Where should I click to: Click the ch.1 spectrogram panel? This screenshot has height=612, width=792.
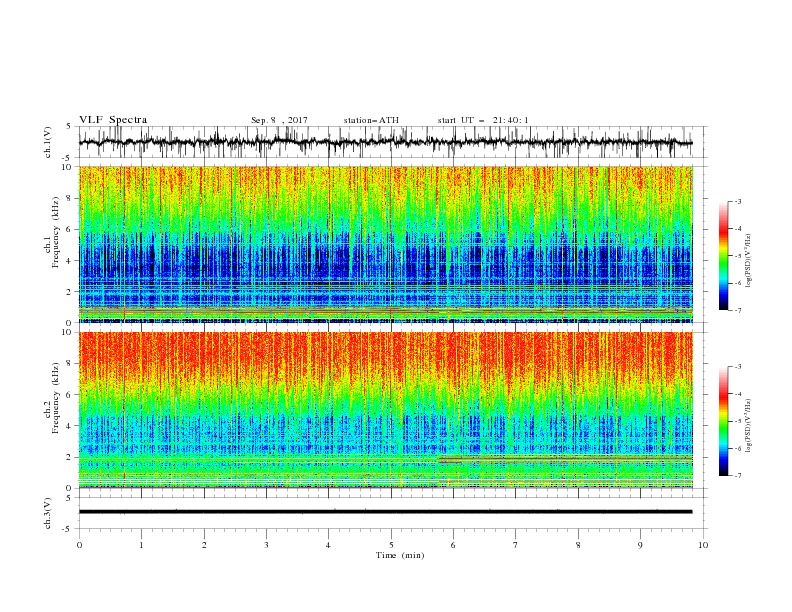click(x=385, y=244)
